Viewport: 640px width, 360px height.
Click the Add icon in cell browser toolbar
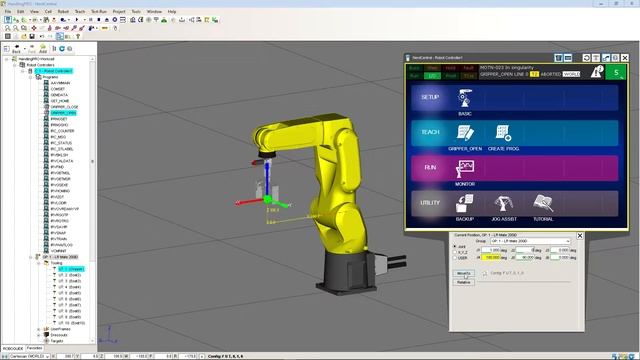click(x=43, y=49)
